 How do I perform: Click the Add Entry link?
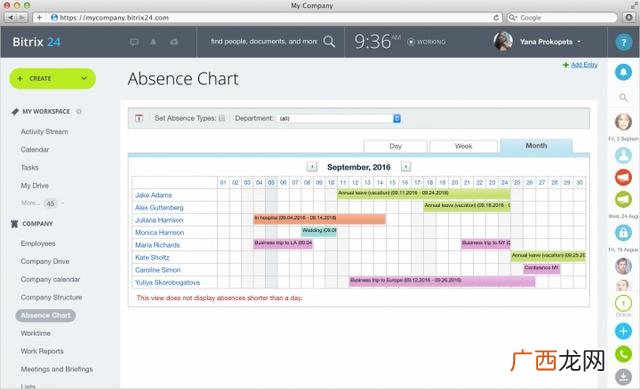point(584,64)
